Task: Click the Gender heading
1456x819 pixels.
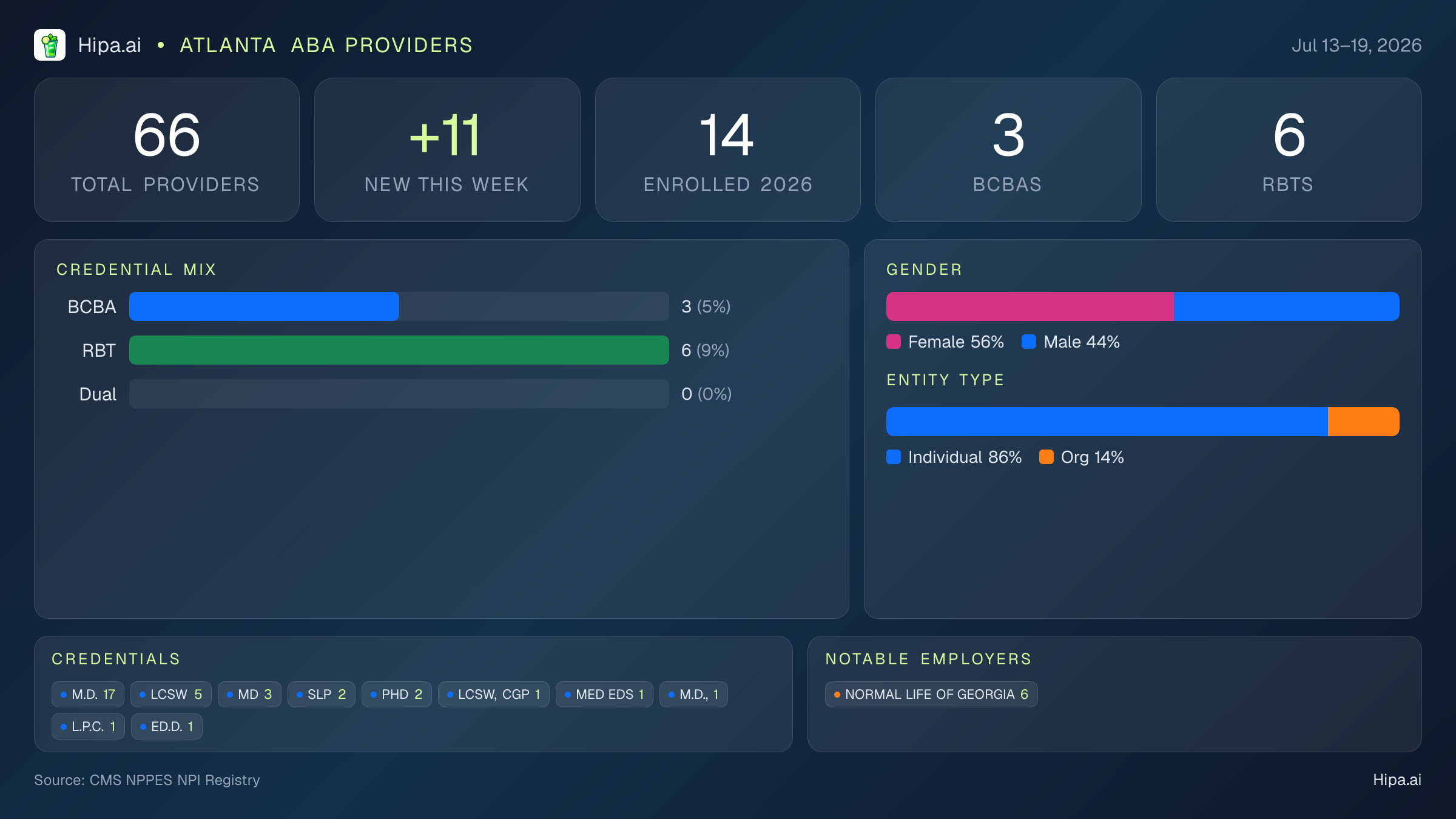Action: click(x=924, y=269)
